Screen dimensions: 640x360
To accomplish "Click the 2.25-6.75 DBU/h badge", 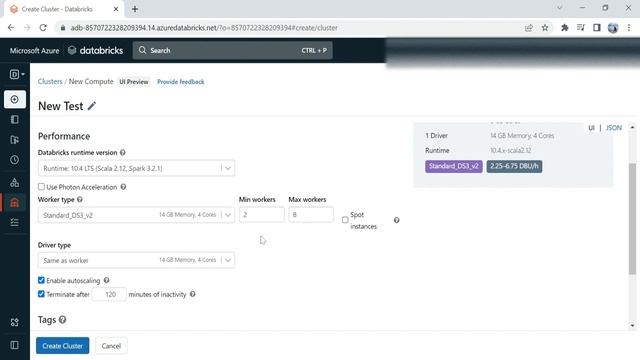I will click(x=514, y=166).
